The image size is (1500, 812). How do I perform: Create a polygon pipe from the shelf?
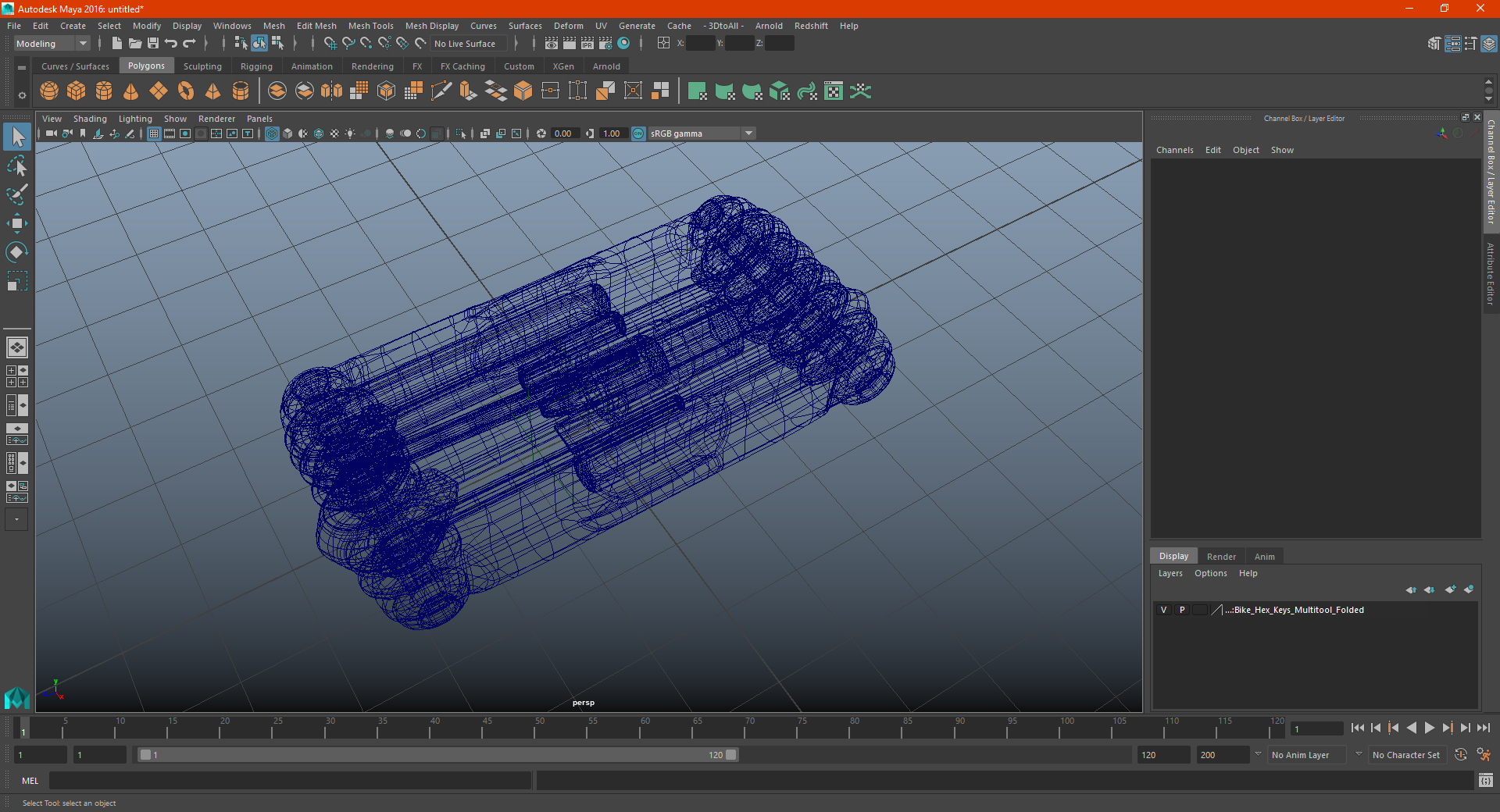pos(241,91)
